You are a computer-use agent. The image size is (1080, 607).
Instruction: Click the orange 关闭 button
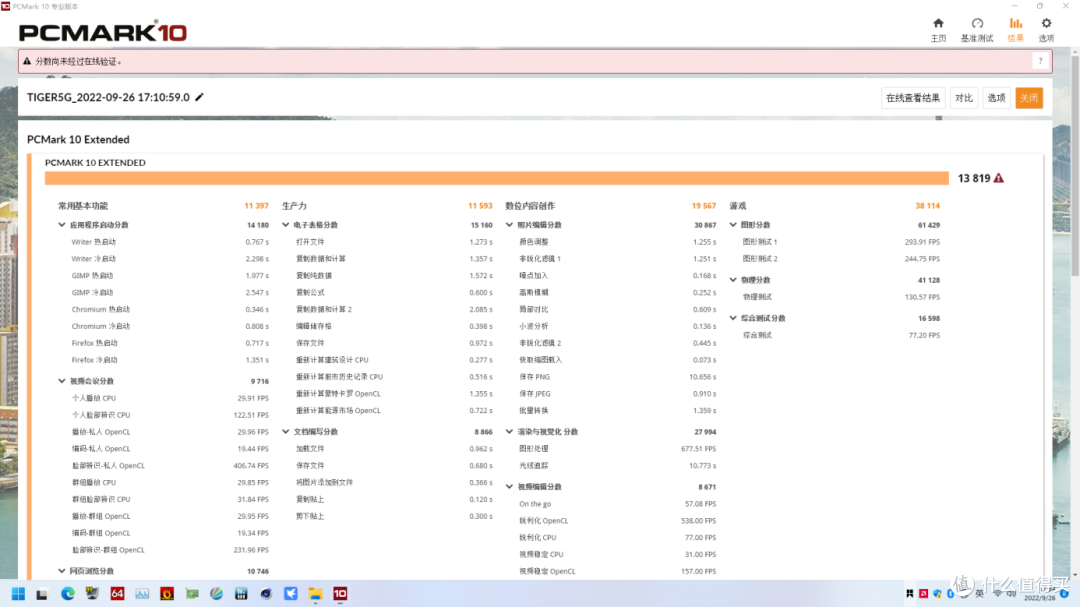pos(1029,98)
